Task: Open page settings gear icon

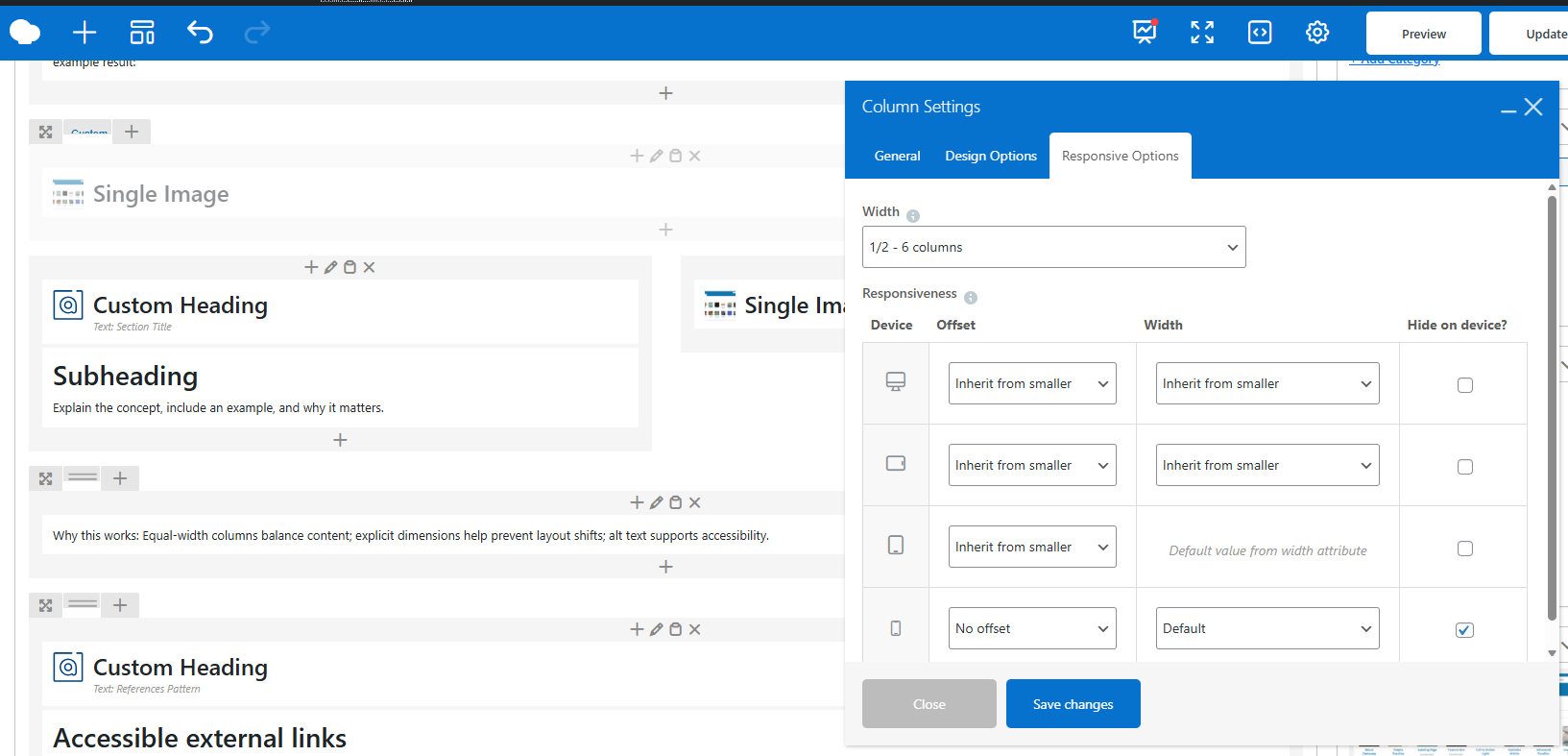Action: point(1317,33)
